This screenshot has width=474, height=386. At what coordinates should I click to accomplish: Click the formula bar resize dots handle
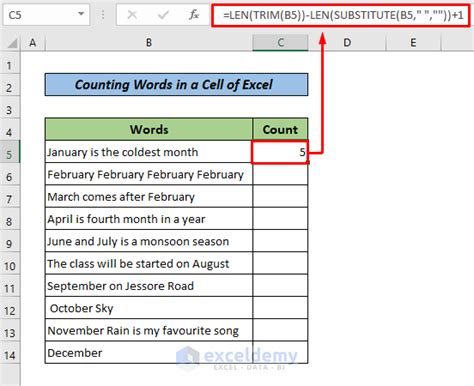tap(103, 15)
